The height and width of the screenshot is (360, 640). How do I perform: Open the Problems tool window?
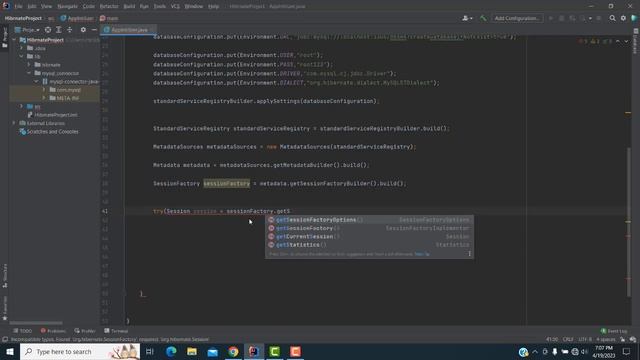53,331
